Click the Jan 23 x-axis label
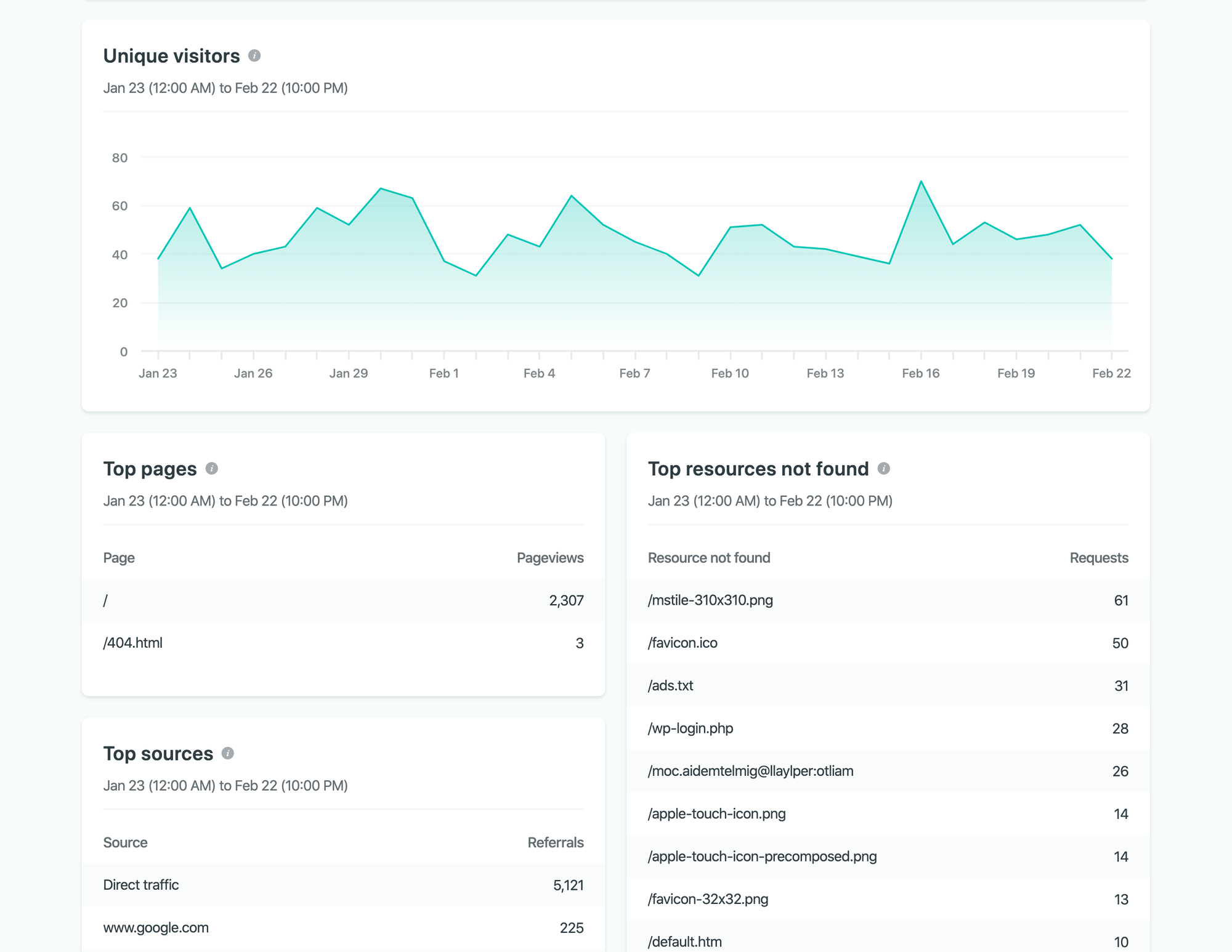This screenshot has width=1232, height=952. click(158, 373)
